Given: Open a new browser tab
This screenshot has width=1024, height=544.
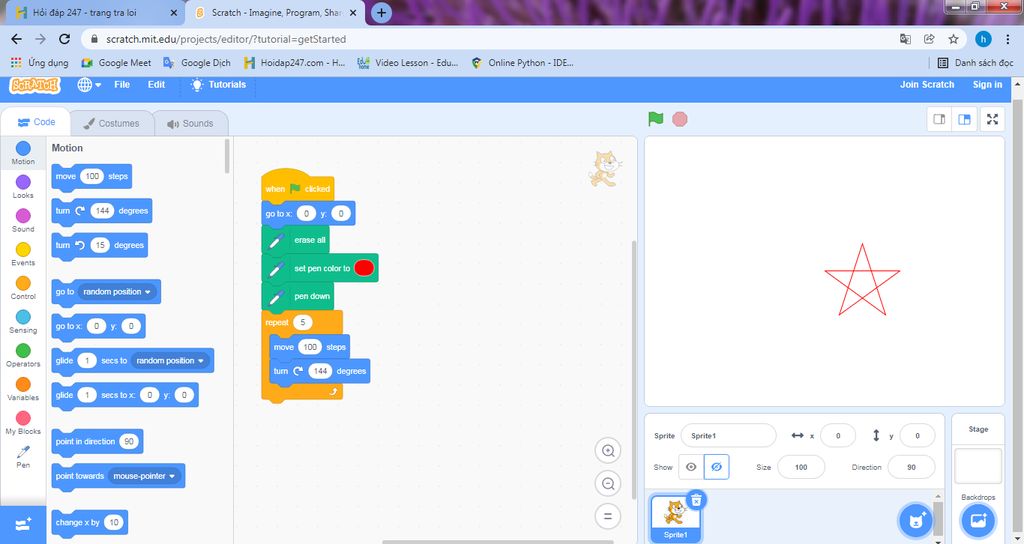Looking at the screenshot, I should tap(381, 12).
